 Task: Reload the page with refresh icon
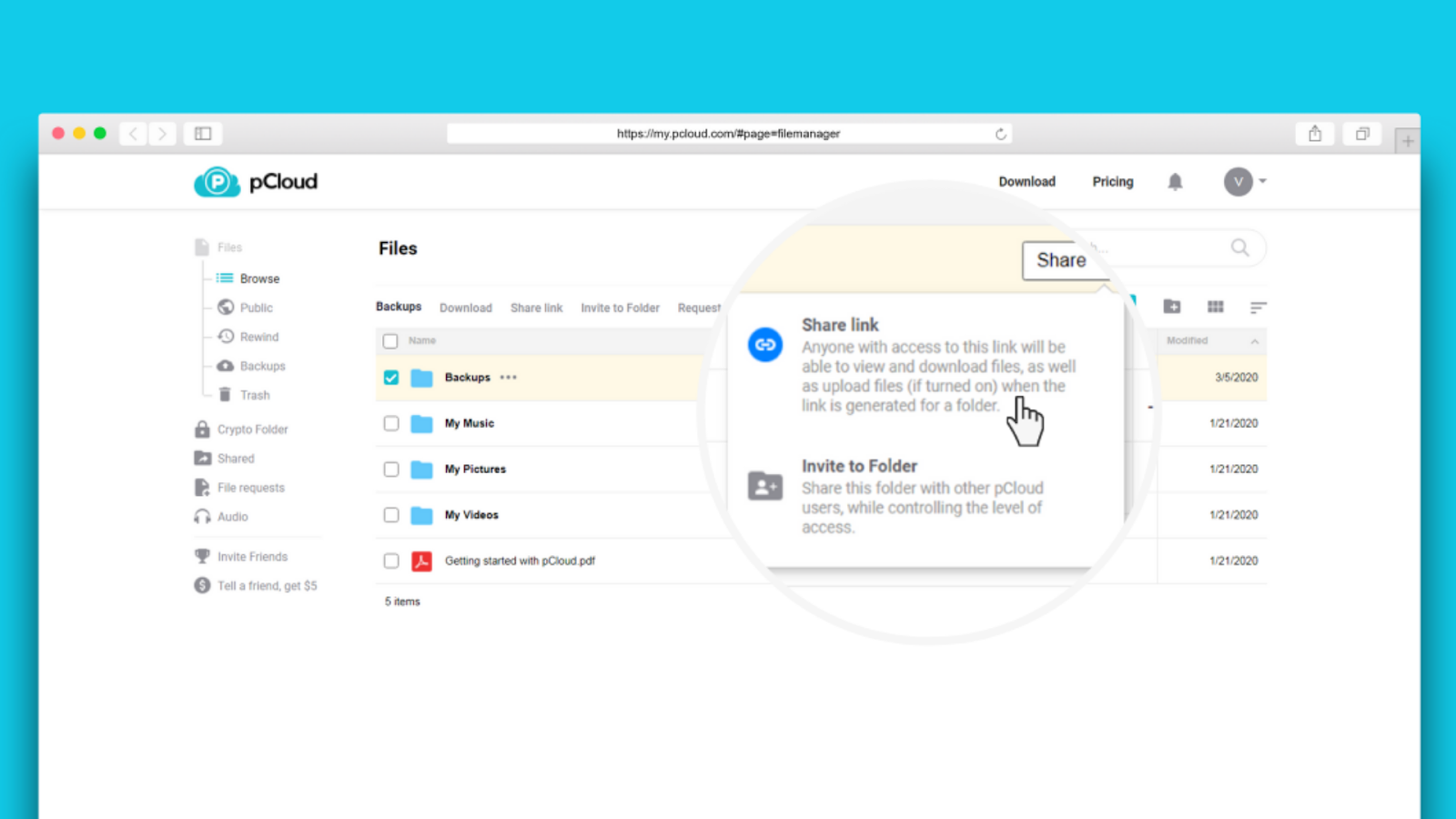click(1000, 134)
